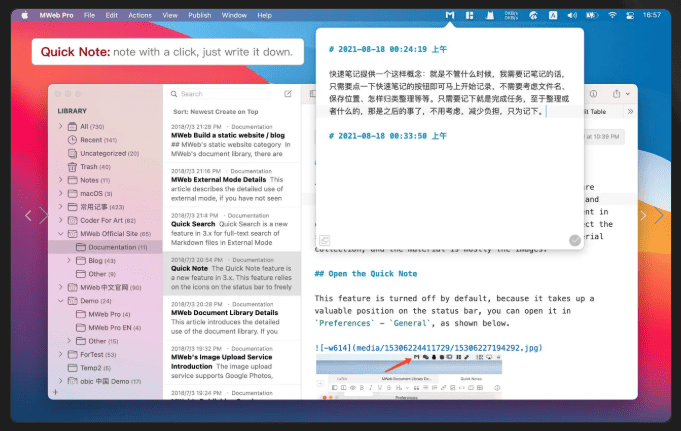Click the Search field in note list

point(219,94)
